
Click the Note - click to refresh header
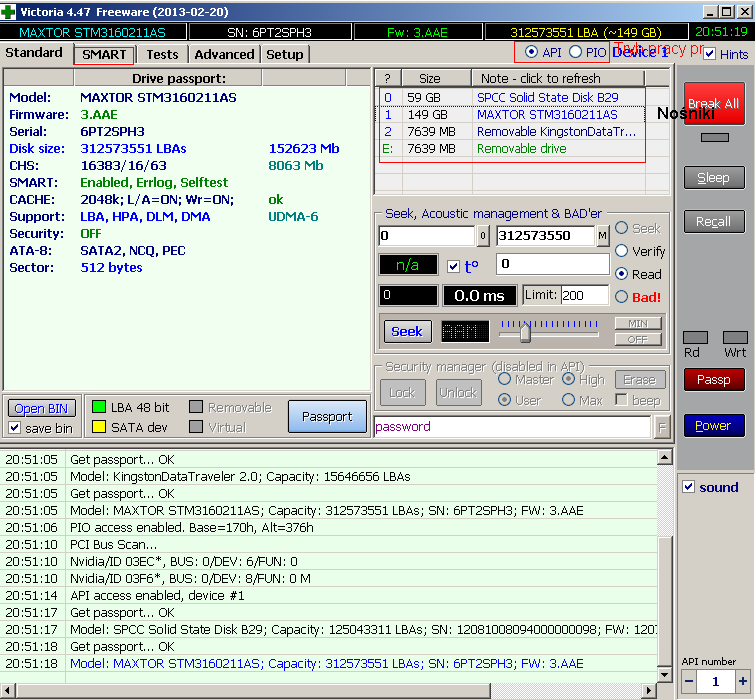point(558,78)
